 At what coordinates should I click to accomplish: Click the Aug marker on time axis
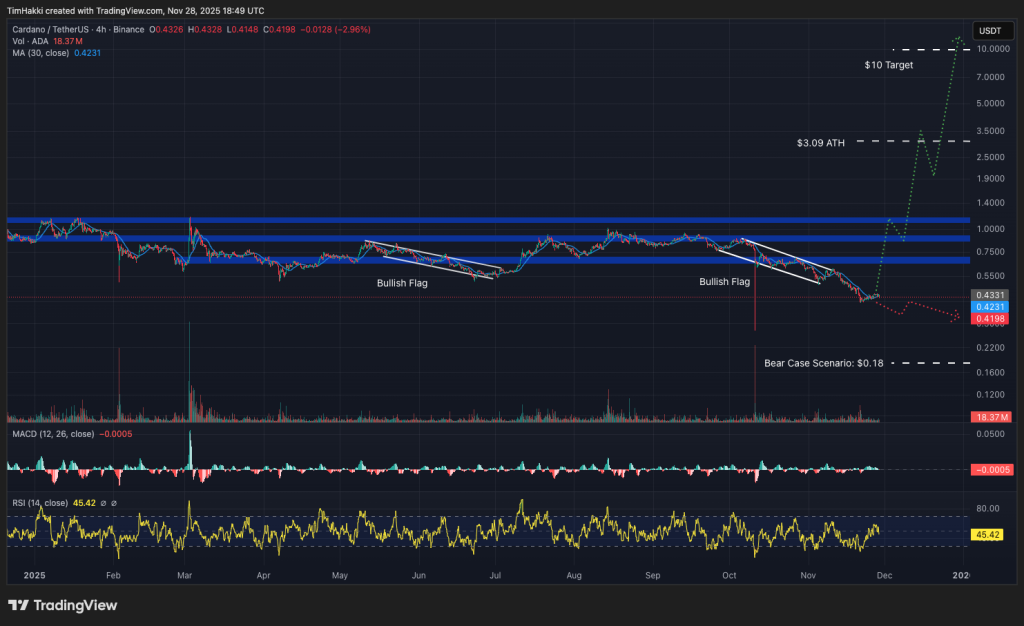coord(574,576)
